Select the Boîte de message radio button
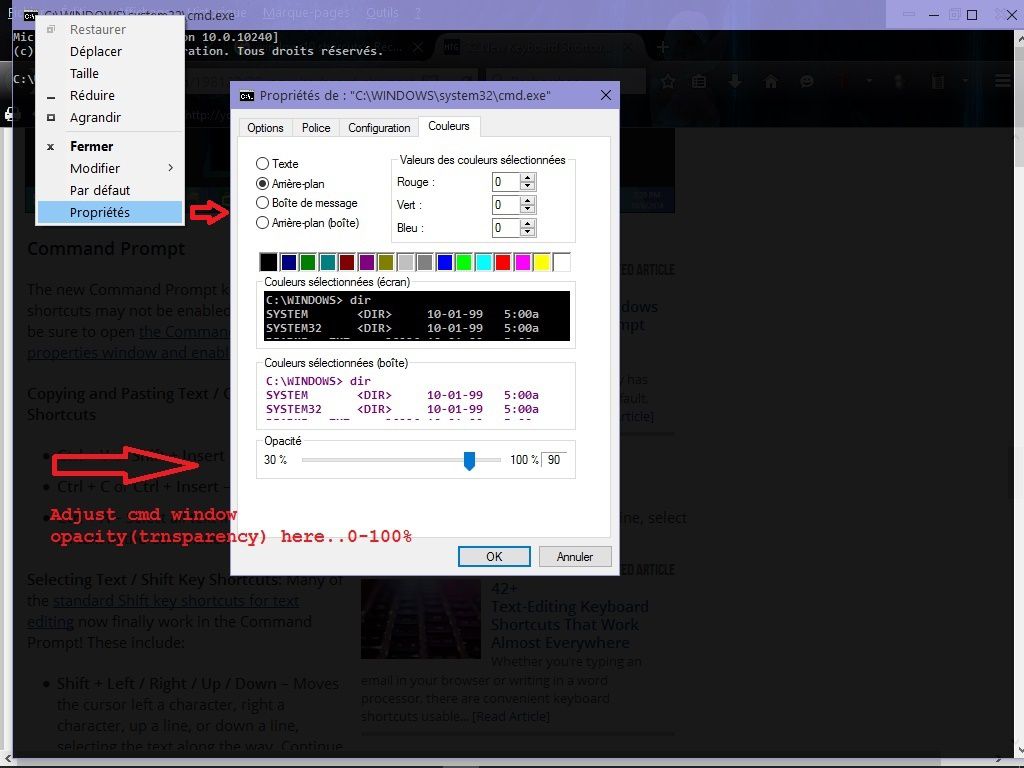This screenshot has height=768, width=1024. [263, 203]
